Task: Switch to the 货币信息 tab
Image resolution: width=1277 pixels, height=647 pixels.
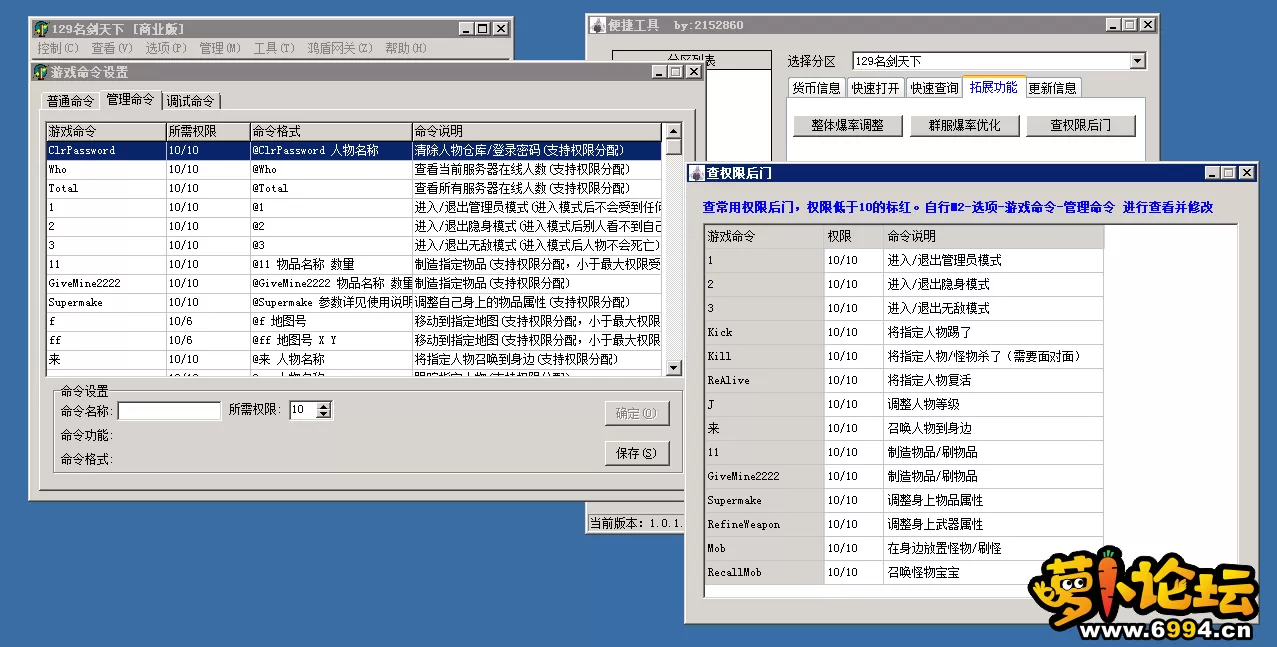Action: point(816,88)
